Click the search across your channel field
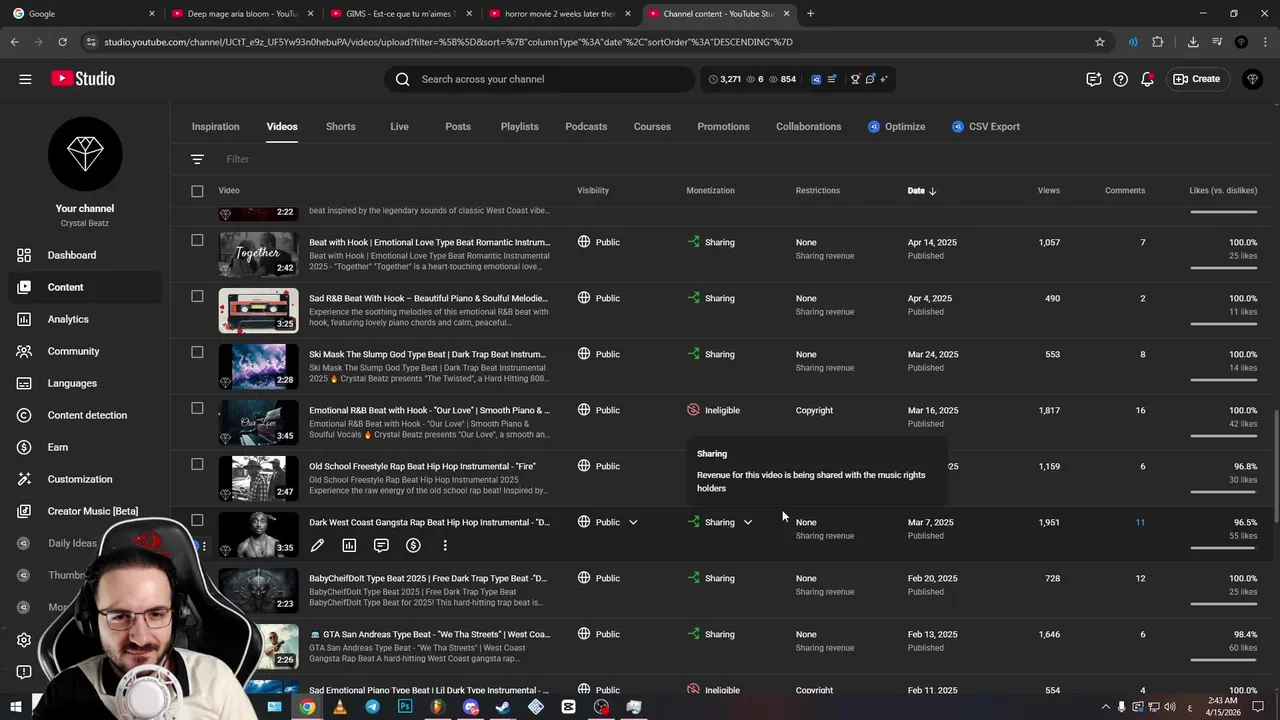 click(x=540, y=79)
